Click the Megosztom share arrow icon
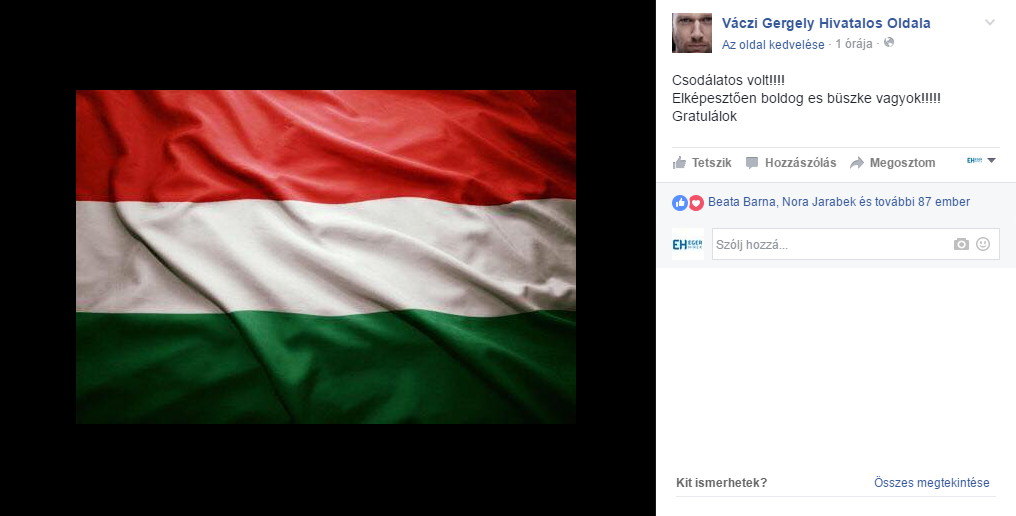The height and width of the screenshot is (516, 1016). coord(857,163)
